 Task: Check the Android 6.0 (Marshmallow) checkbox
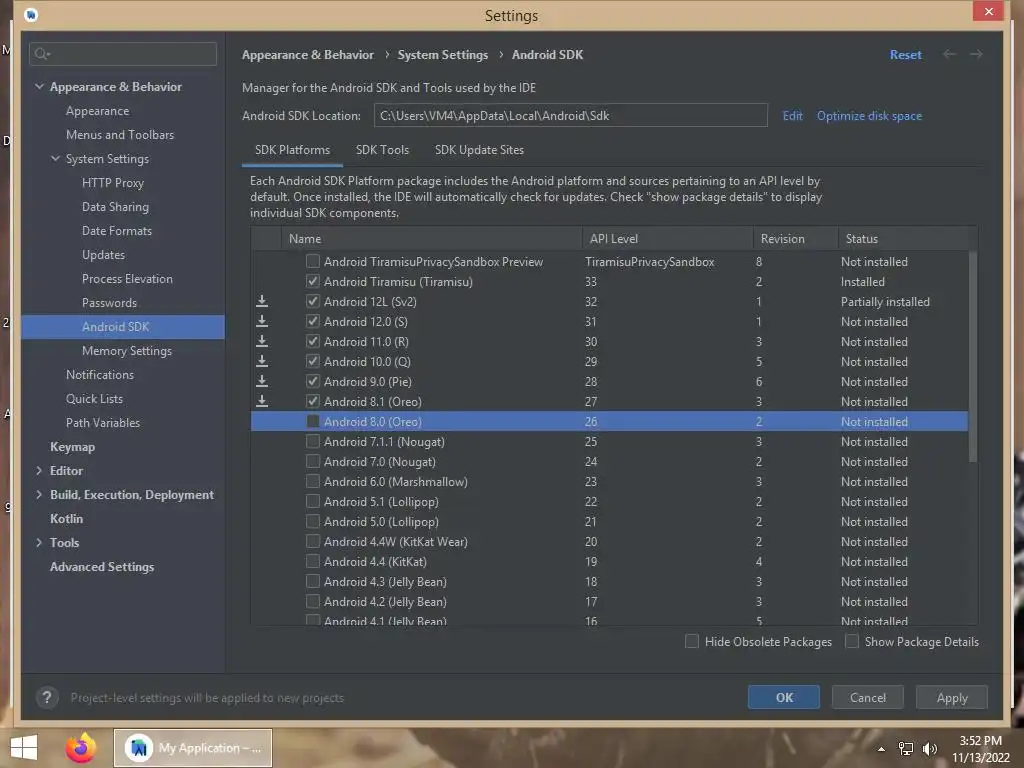(x=313, y=481)
